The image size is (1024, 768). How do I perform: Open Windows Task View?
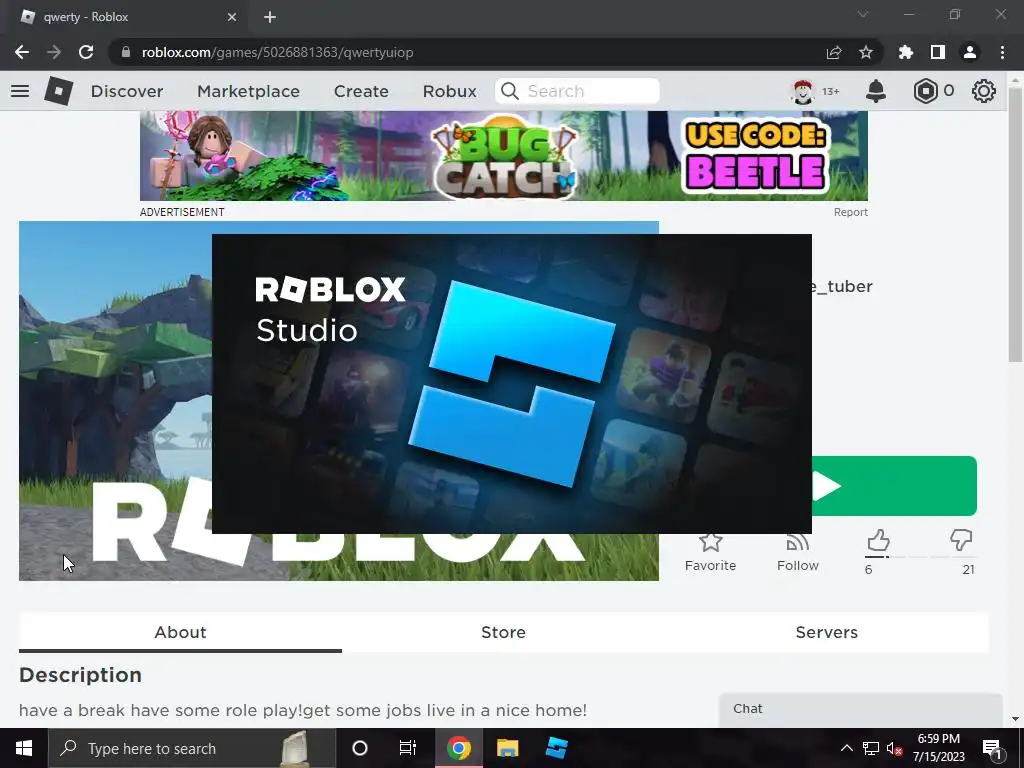pyautogui.click(x=408, y=748)
